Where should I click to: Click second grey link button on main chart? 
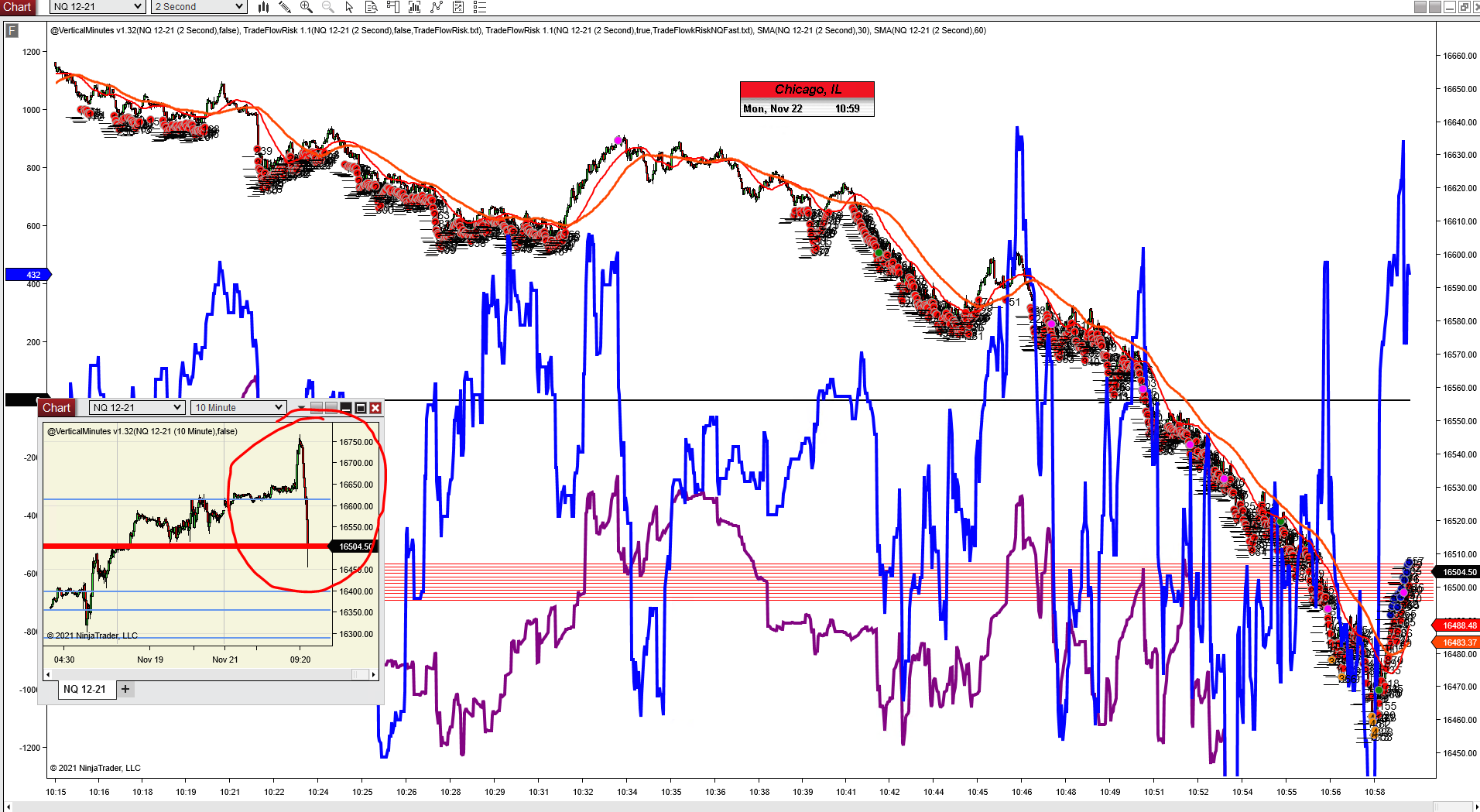click(1435, 7)
